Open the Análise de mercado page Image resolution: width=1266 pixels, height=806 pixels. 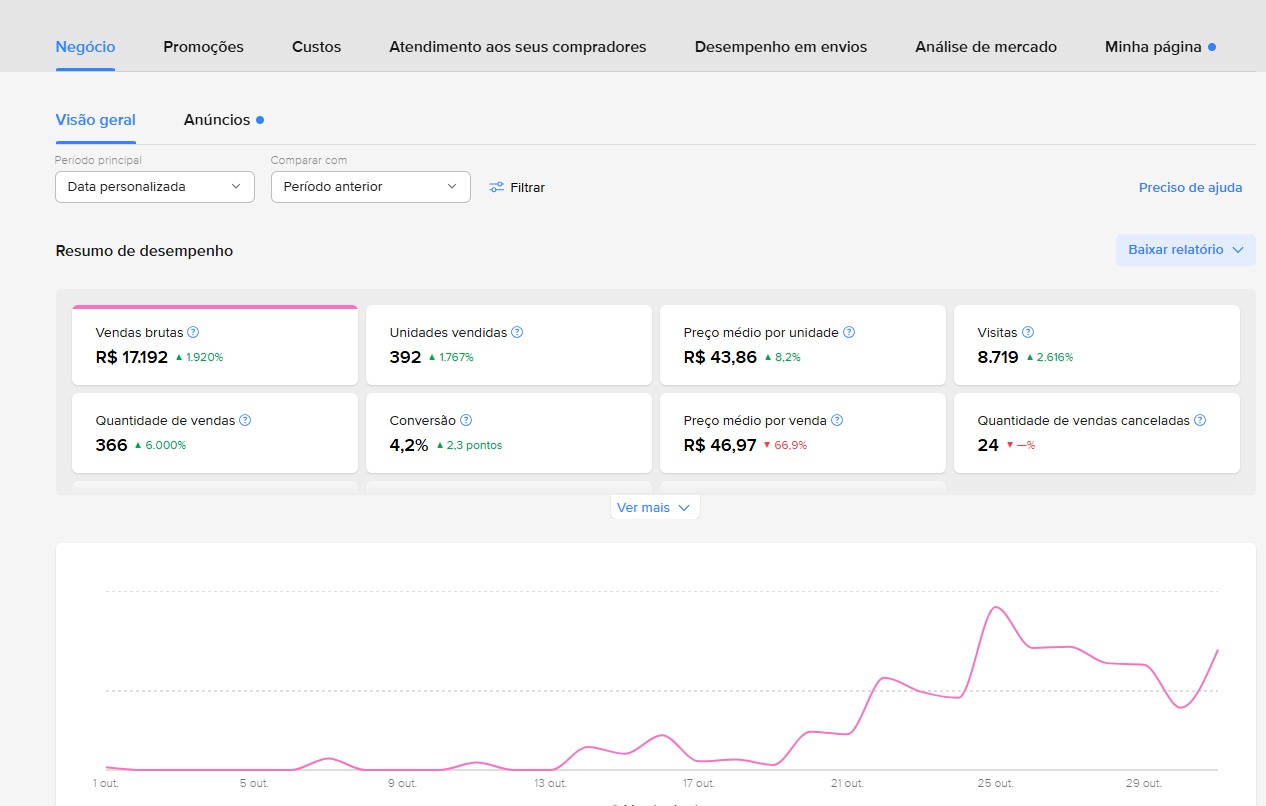[985, 46]
